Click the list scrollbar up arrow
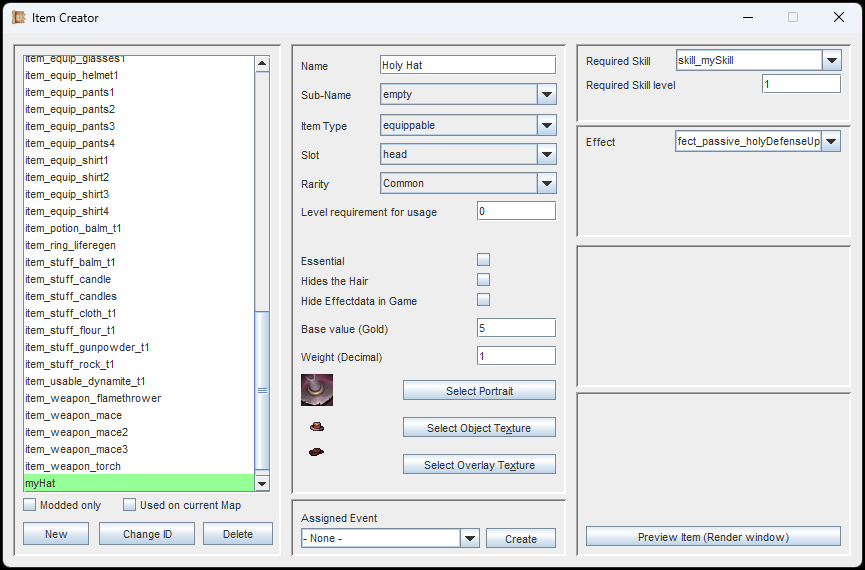 point(262,64)
